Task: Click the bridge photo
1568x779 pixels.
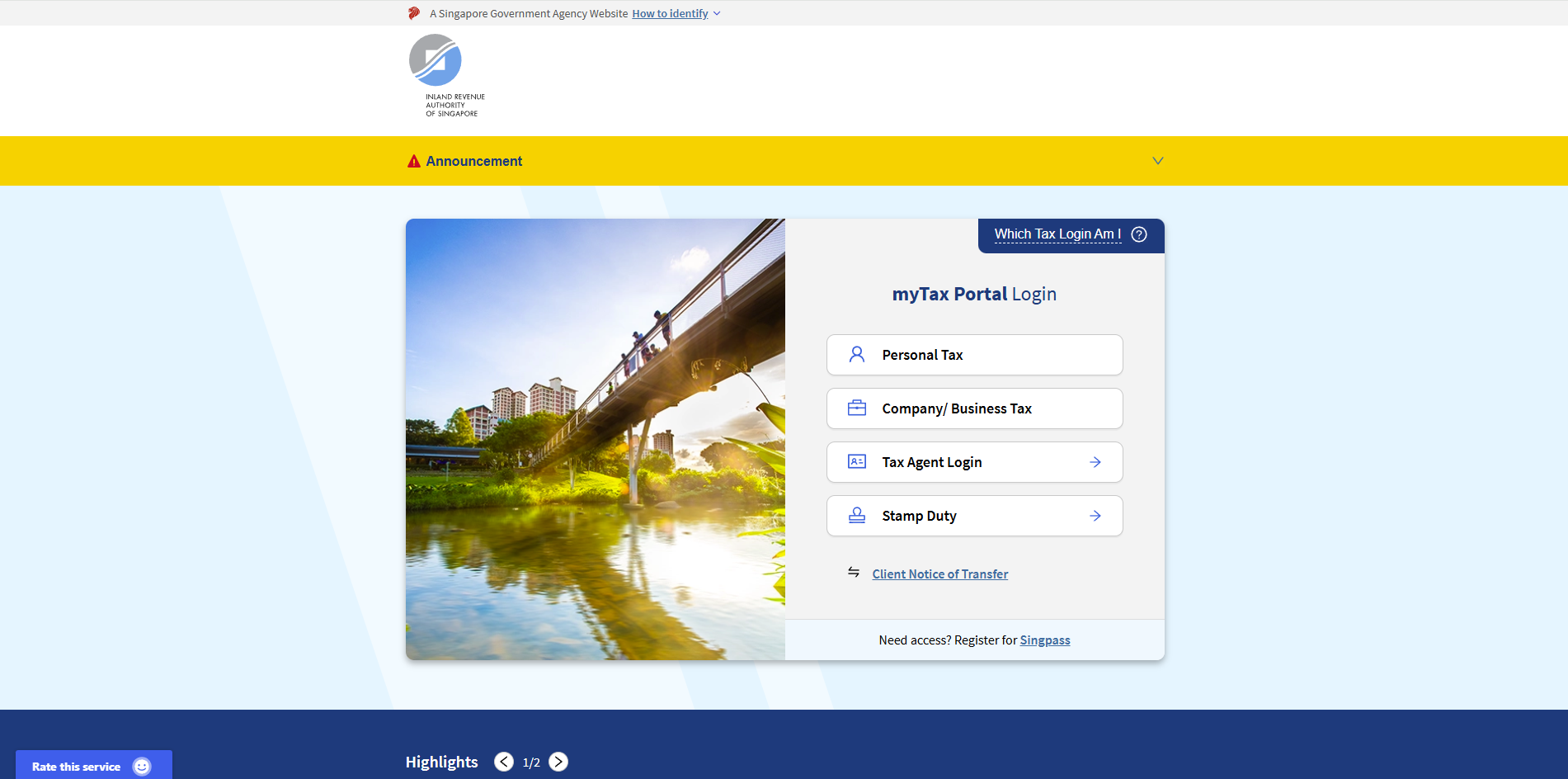Action: [x=596, y=439]
